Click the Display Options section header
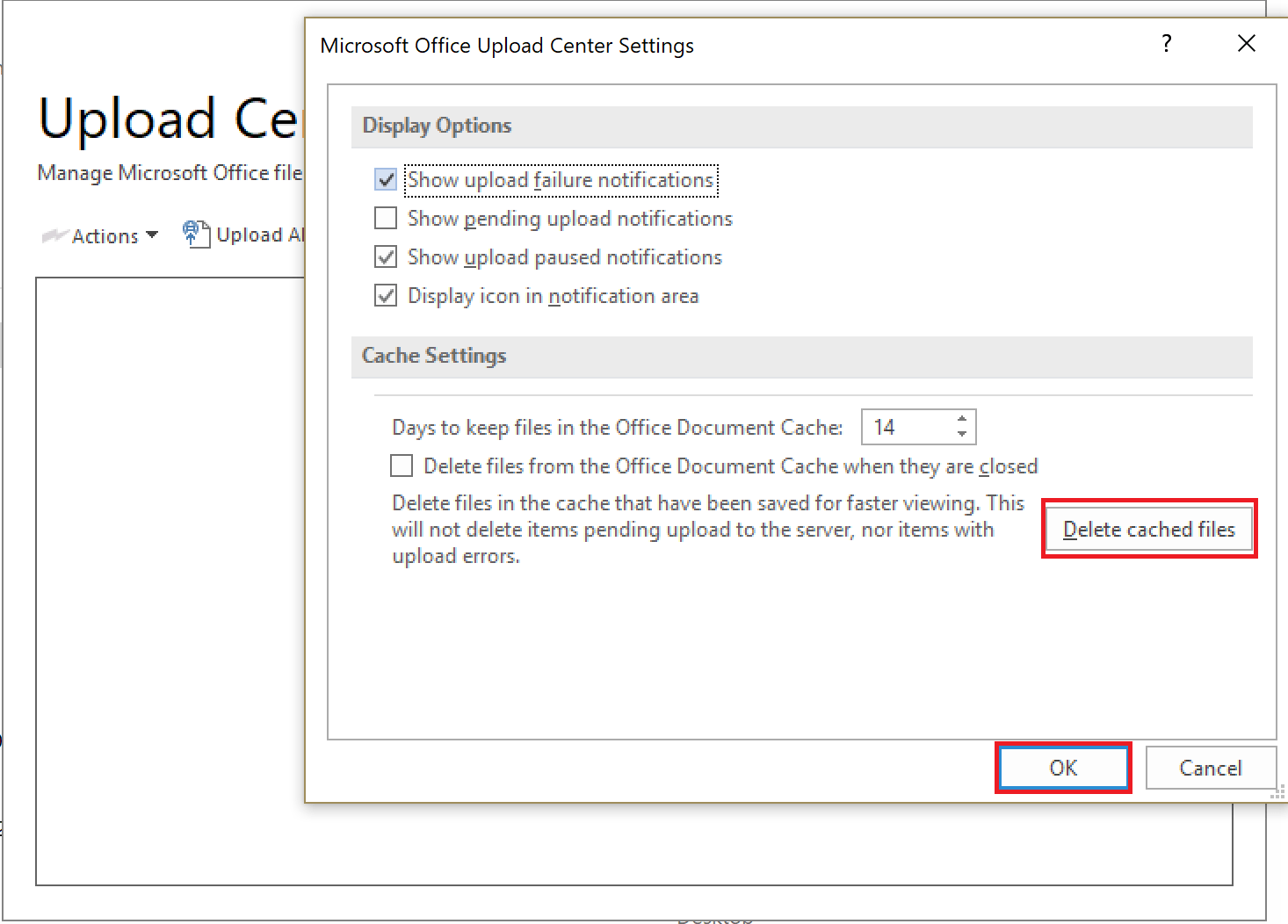The image size is (1288, 924). tap(437, 126)
